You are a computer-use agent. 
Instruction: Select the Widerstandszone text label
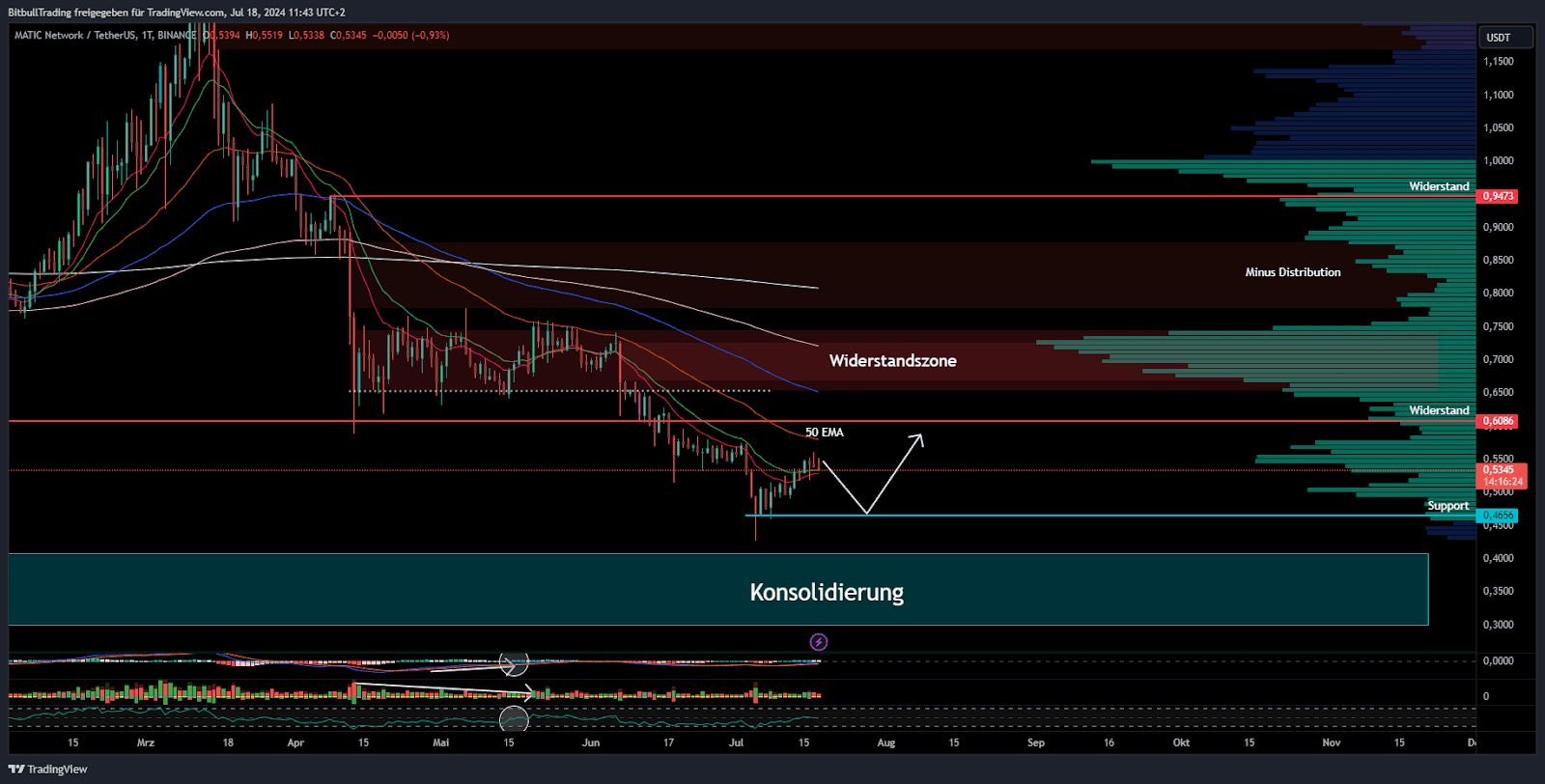(892, 361)
